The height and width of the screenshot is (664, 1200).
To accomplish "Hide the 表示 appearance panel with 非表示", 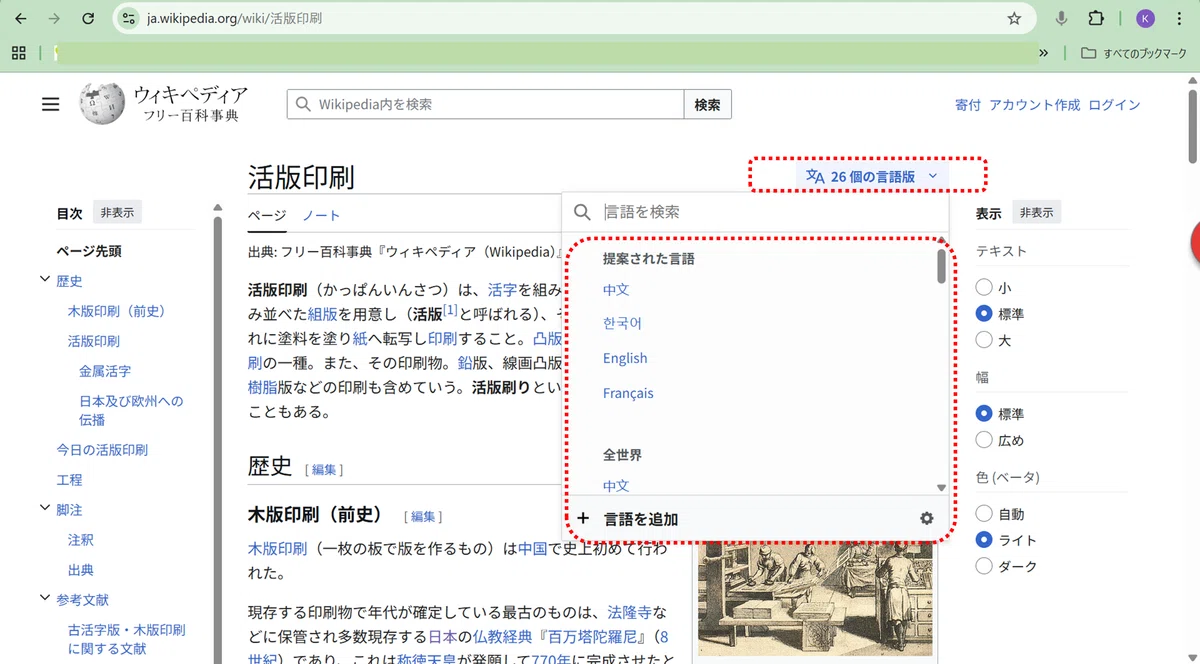I will [1036, 212].
